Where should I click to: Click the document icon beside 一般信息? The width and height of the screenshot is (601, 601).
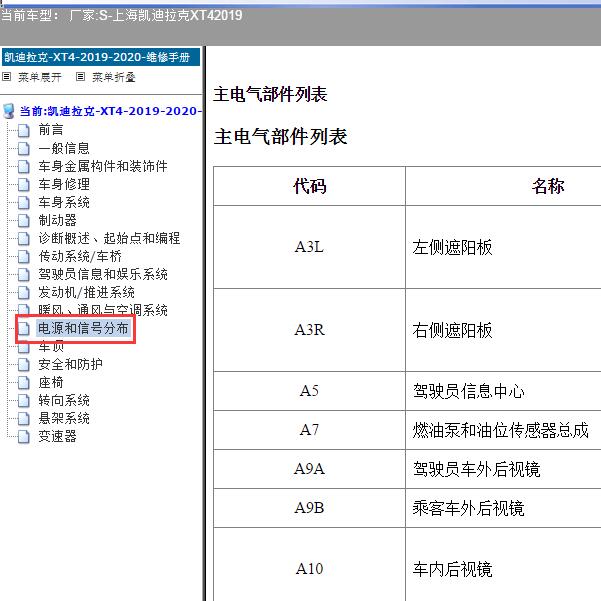click(x=24, y=148)
